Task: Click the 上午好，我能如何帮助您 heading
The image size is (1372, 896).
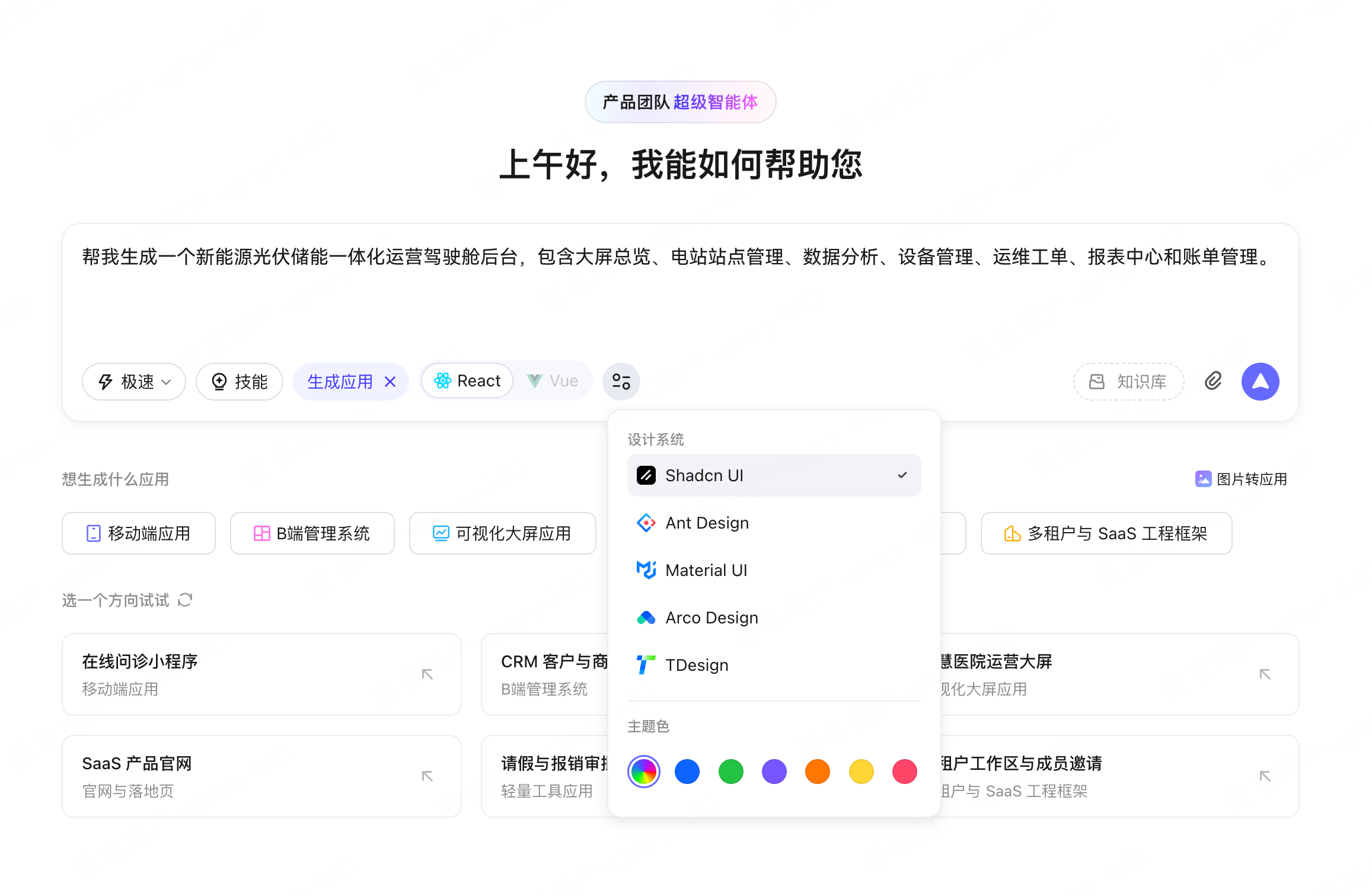Action: tap(680, 164)
